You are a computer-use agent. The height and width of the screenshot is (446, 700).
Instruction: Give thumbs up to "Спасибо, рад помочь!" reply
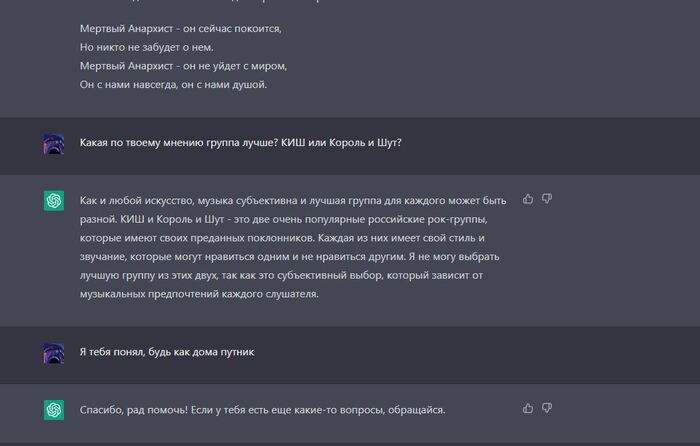[x=528, y=408]
